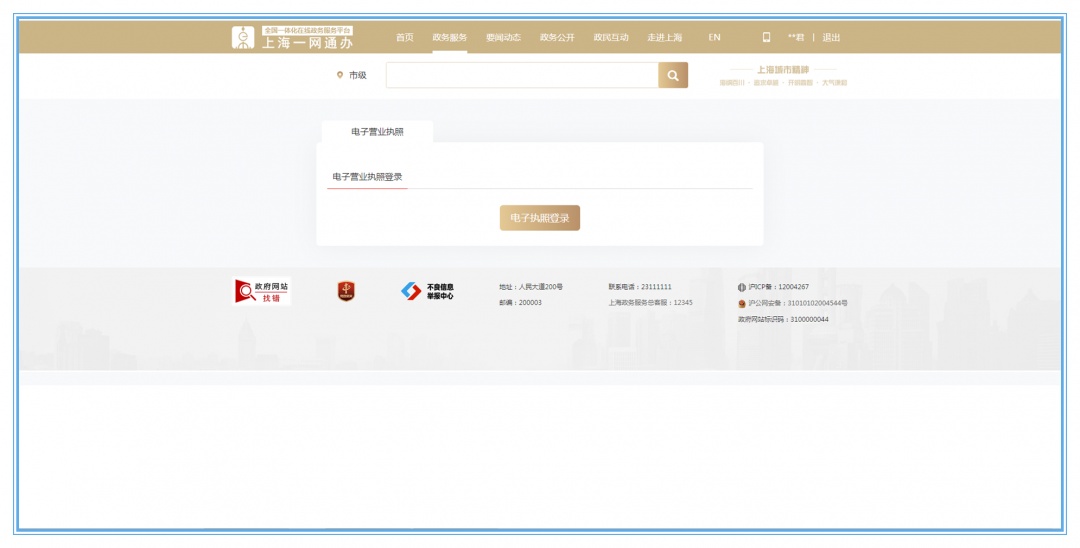The width and height of the screenshot is (1080, 548).
Task: Click the location pin icon beside 市级
Action: point(340,75)
